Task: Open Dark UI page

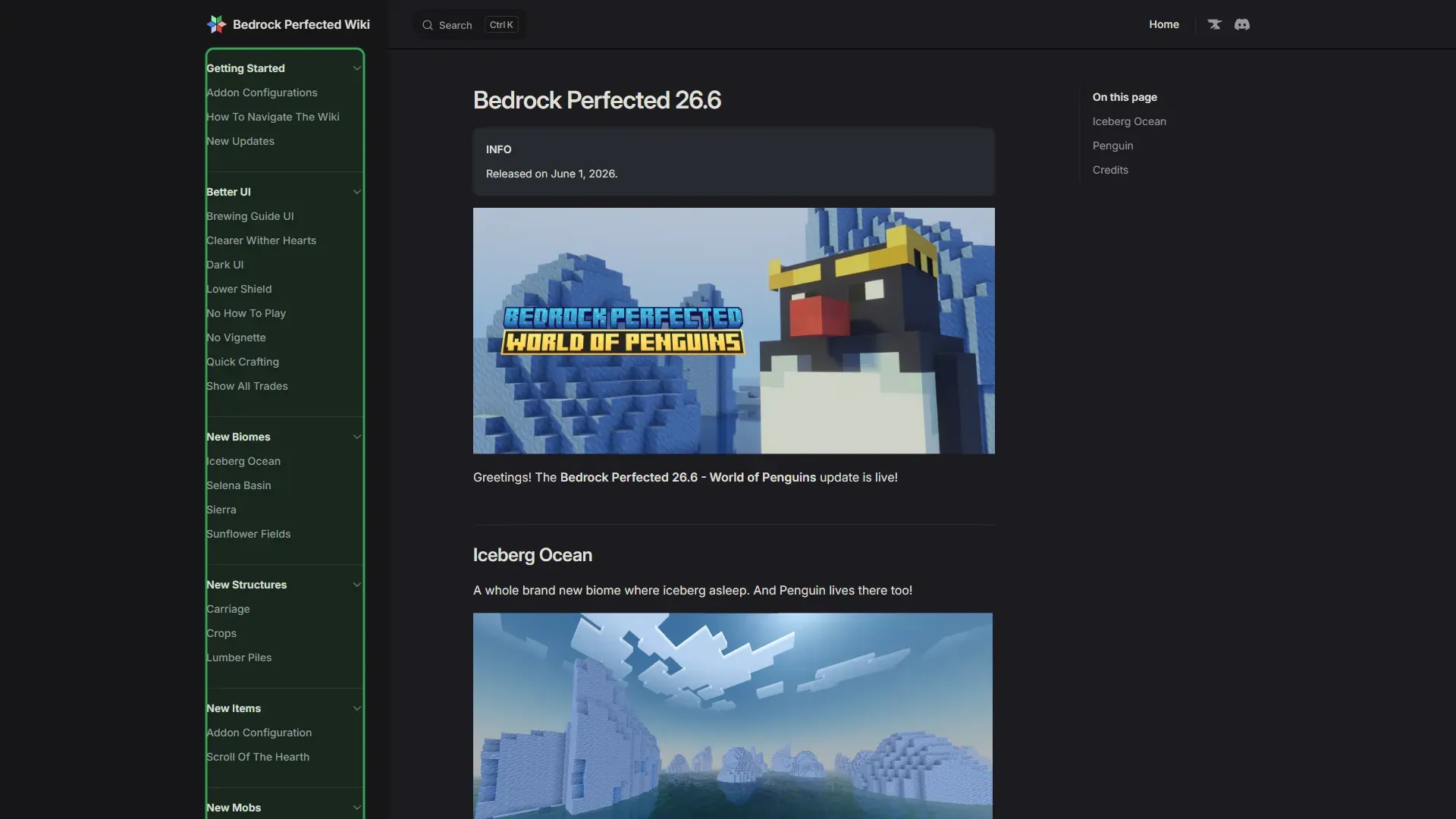Action: tap(225, 265)
